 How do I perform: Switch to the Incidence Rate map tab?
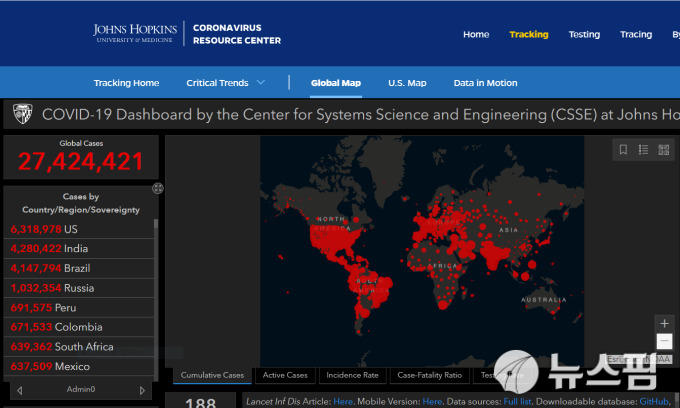pos(352,375)
